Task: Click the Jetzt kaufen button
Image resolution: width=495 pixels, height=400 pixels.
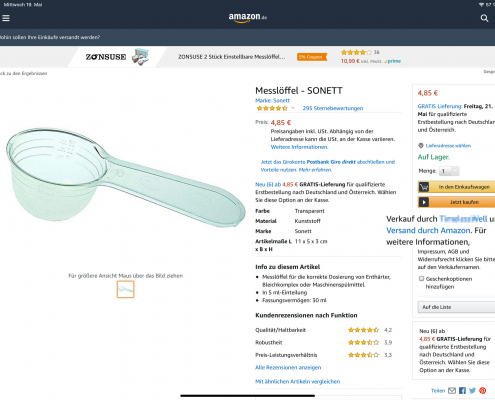Action: tap(456, 202)
